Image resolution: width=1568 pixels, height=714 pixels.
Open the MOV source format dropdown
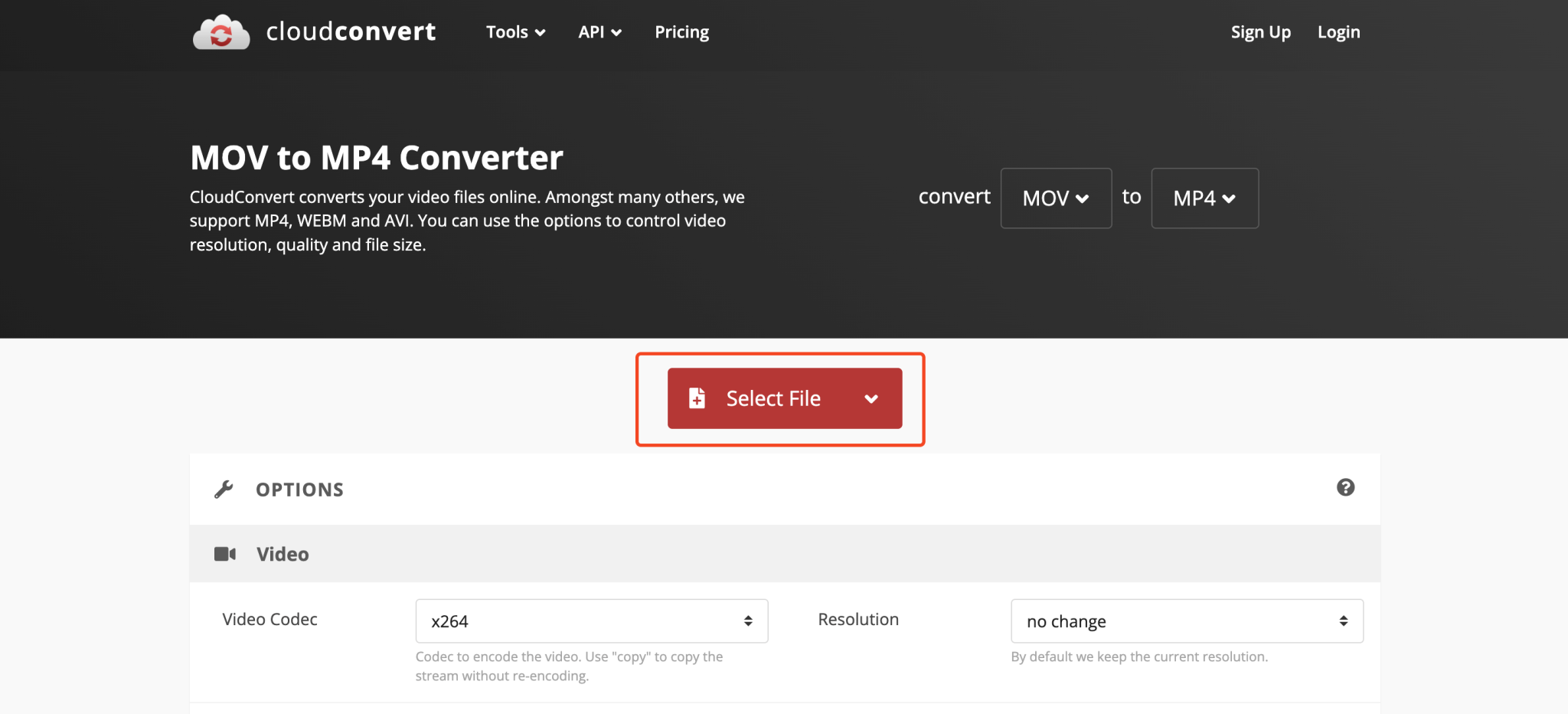click(x=1055, y=198)
